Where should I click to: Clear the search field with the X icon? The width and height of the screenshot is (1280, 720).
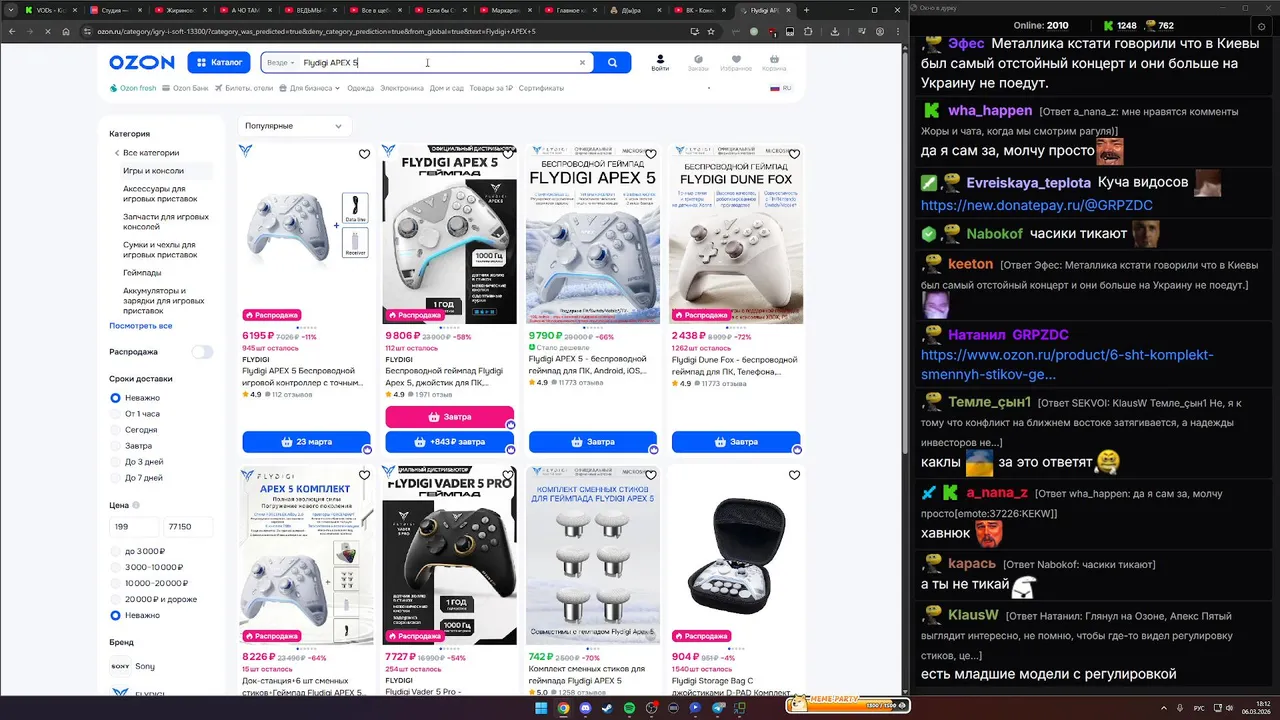582,62
